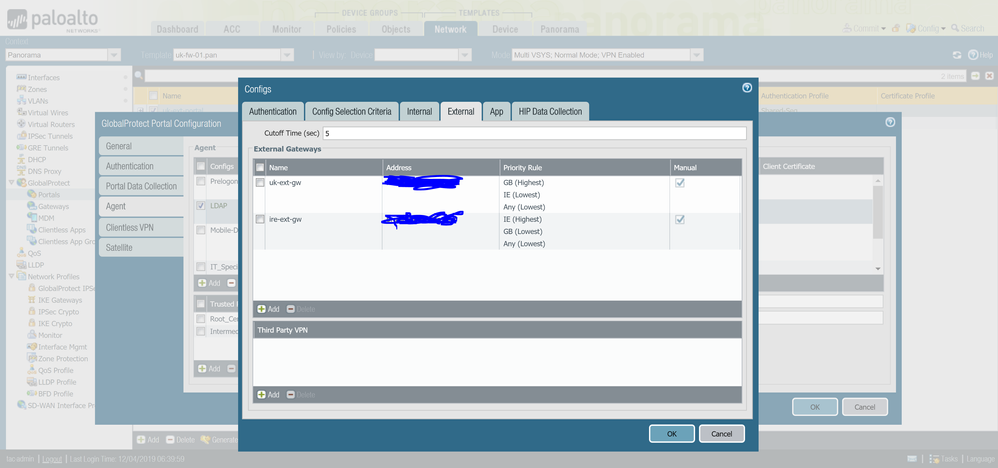Switch to the HIP Data Collection tab
998x468 pixels.
(551, 112)
